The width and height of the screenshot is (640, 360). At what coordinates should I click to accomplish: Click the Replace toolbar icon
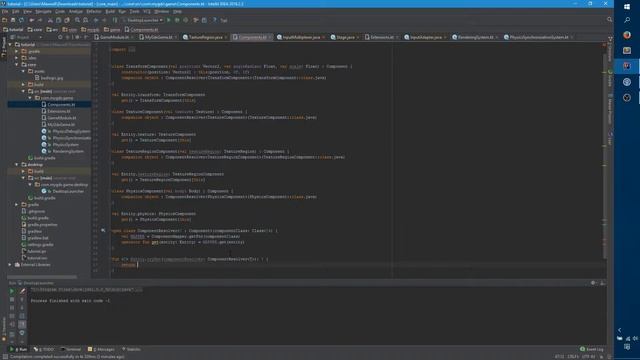point(85,20)
